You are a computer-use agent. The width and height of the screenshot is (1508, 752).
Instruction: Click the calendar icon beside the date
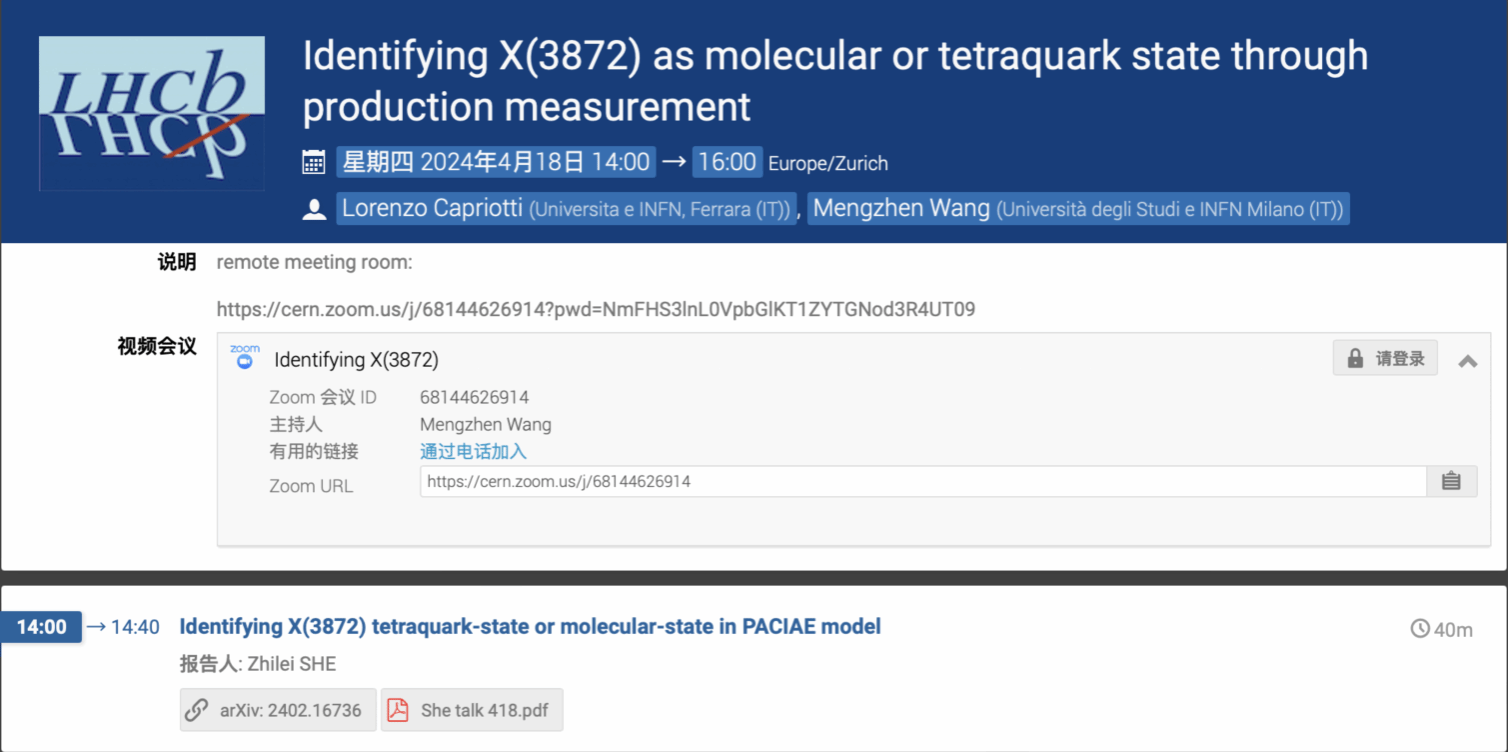[x=314, y=162]
